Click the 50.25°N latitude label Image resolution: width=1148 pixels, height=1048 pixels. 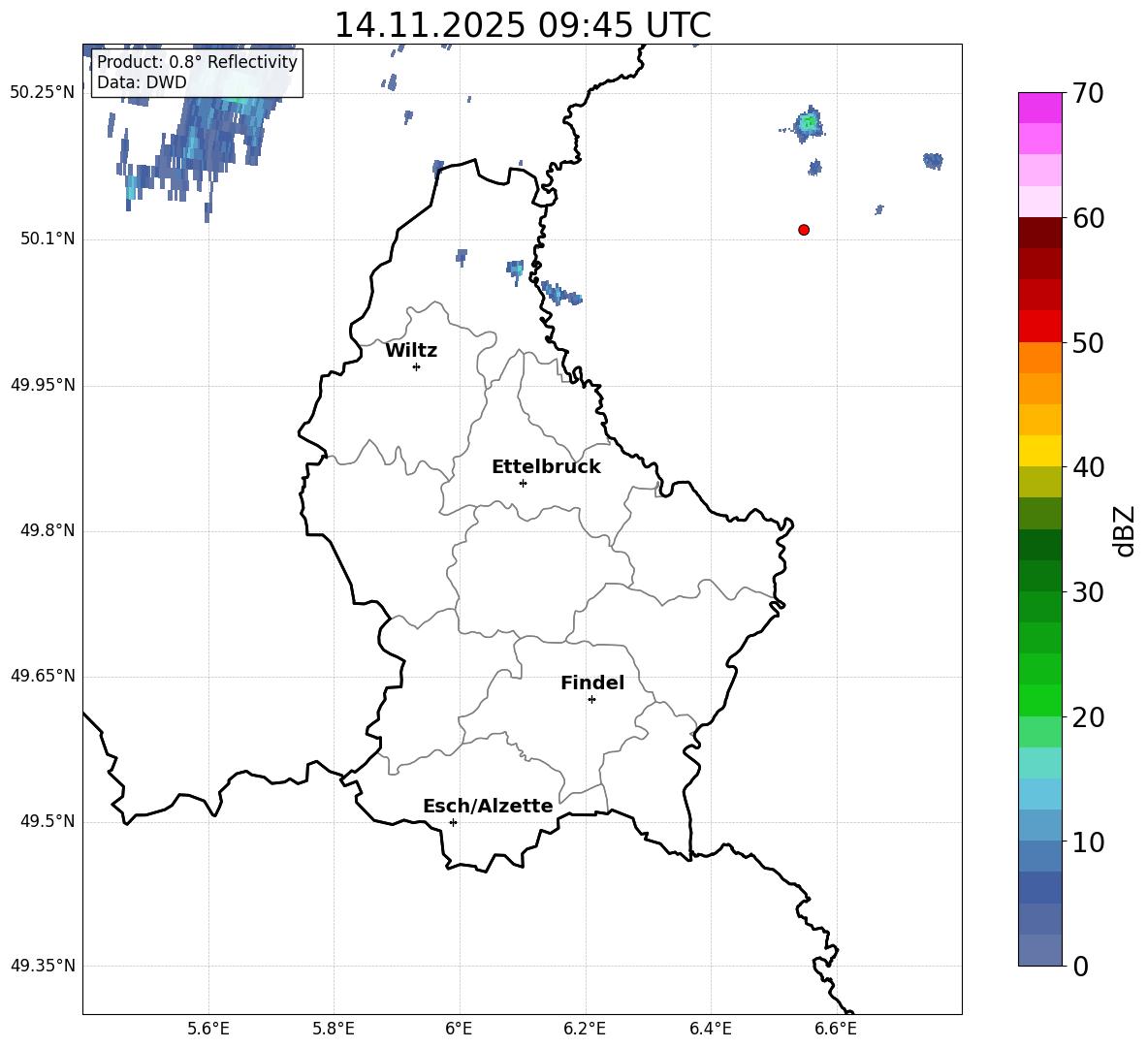43,93
